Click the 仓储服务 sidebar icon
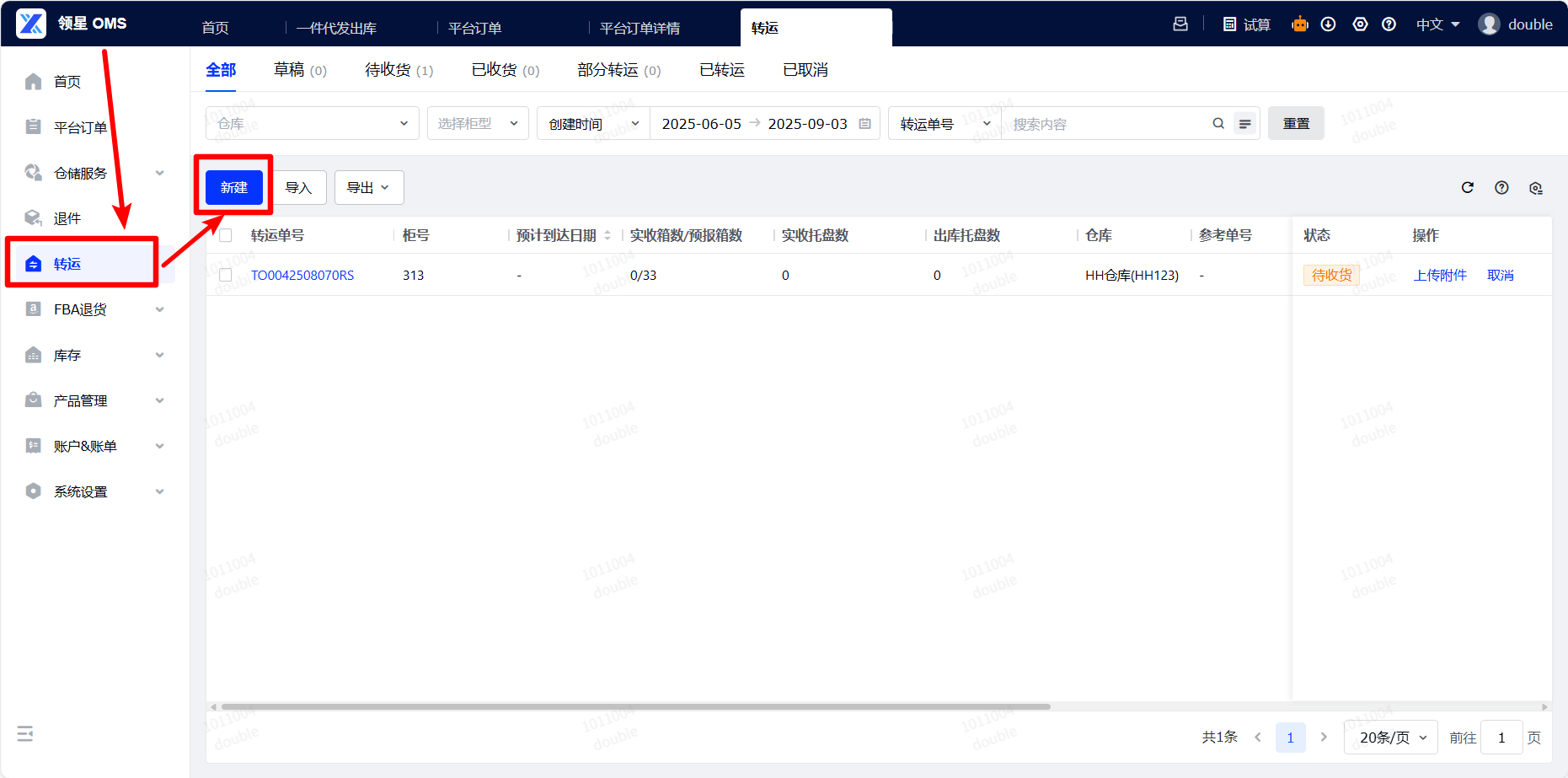The image size is (1568, 778). [x=34, y=173]
